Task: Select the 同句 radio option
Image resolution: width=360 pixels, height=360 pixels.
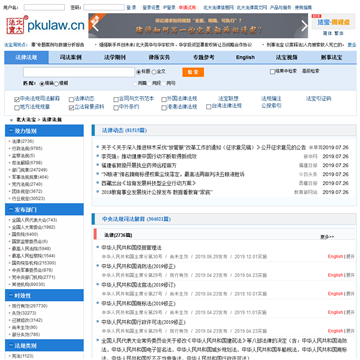Action: coord(164,84)
